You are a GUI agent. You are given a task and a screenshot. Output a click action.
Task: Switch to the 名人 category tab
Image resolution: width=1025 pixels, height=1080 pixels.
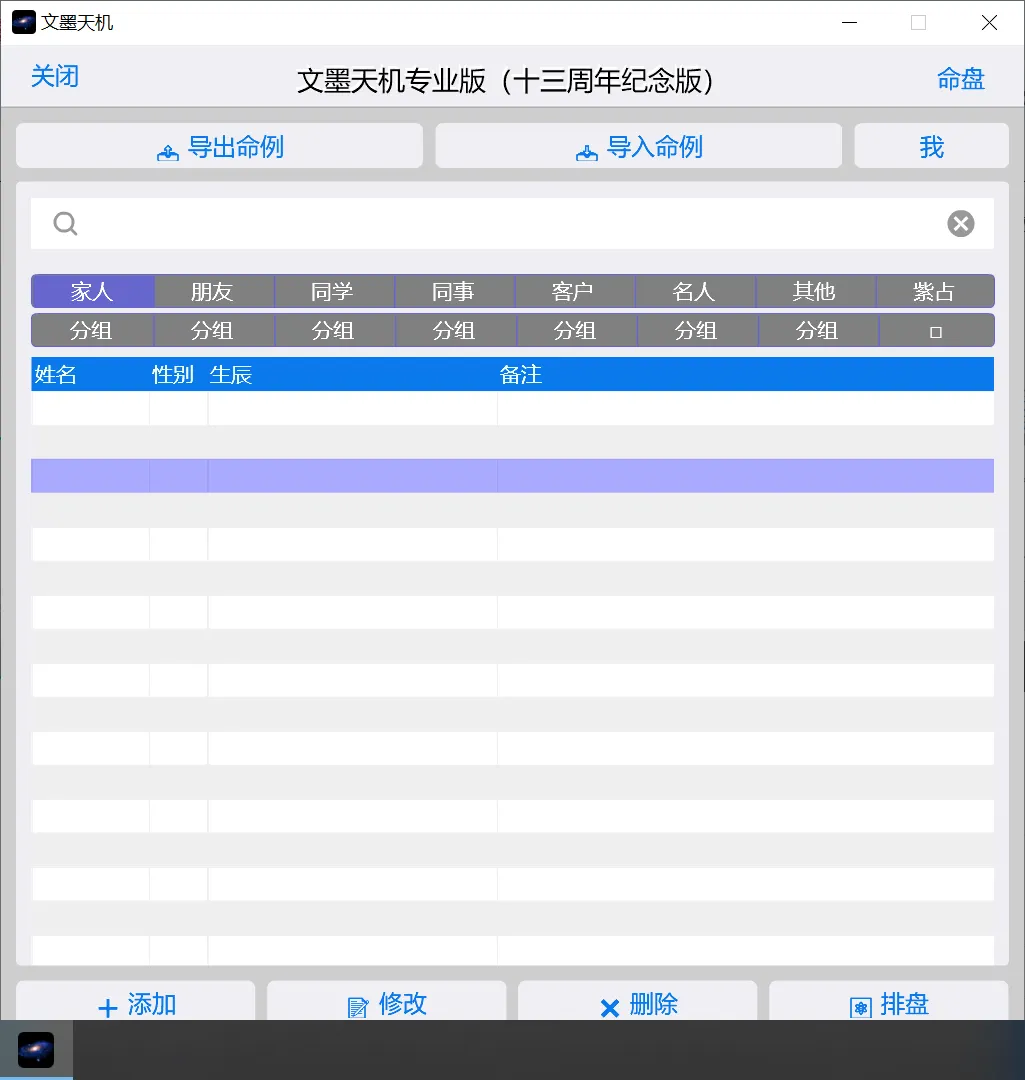[x=695, y=291]
